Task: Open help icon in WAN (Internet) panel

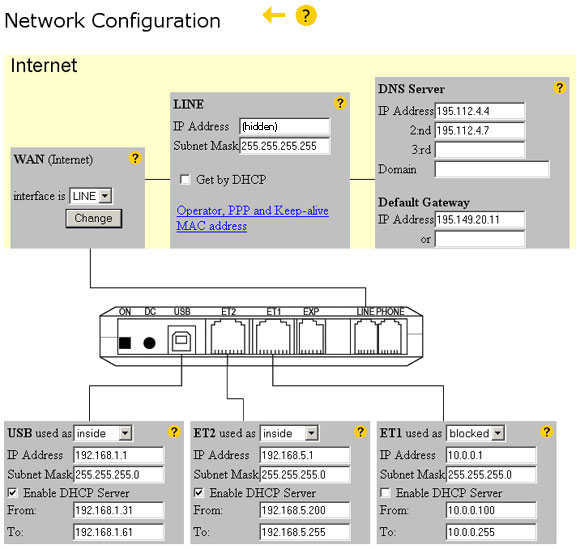Action: (x=135, y=158)
